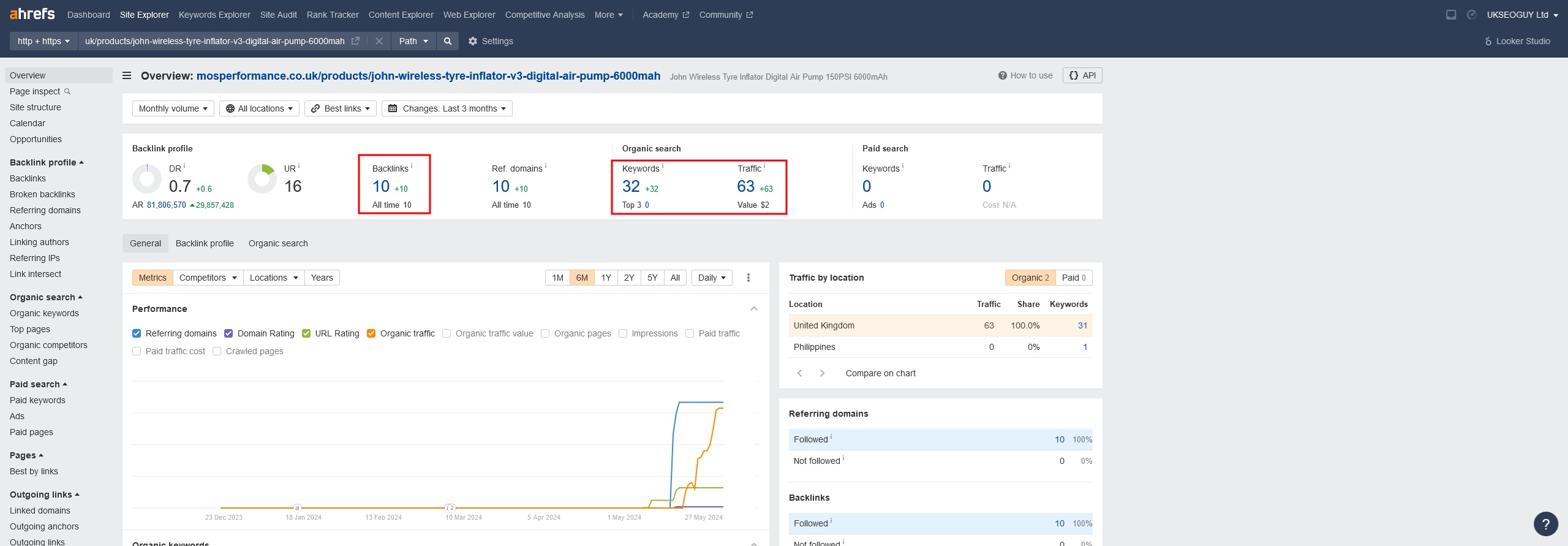
Task: Open the Monthly volume dropdown
Action: [x=173, y=108]
